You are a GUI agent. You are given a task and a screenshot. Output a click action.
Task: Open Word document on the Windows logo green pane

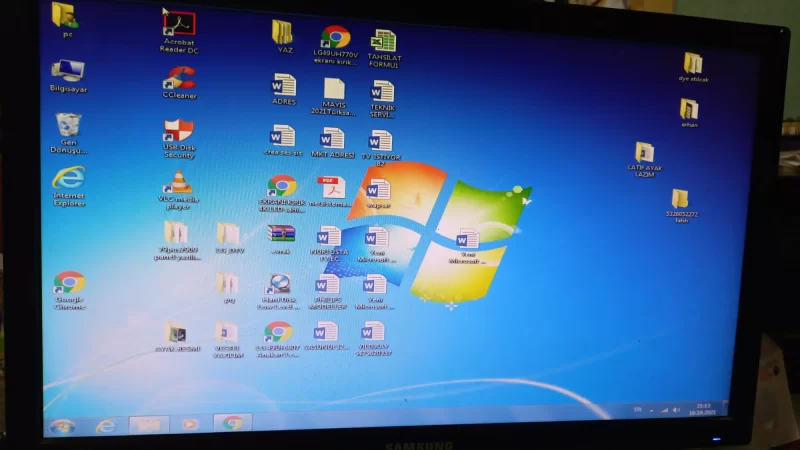pyautogui.click(x=467, y=246)
